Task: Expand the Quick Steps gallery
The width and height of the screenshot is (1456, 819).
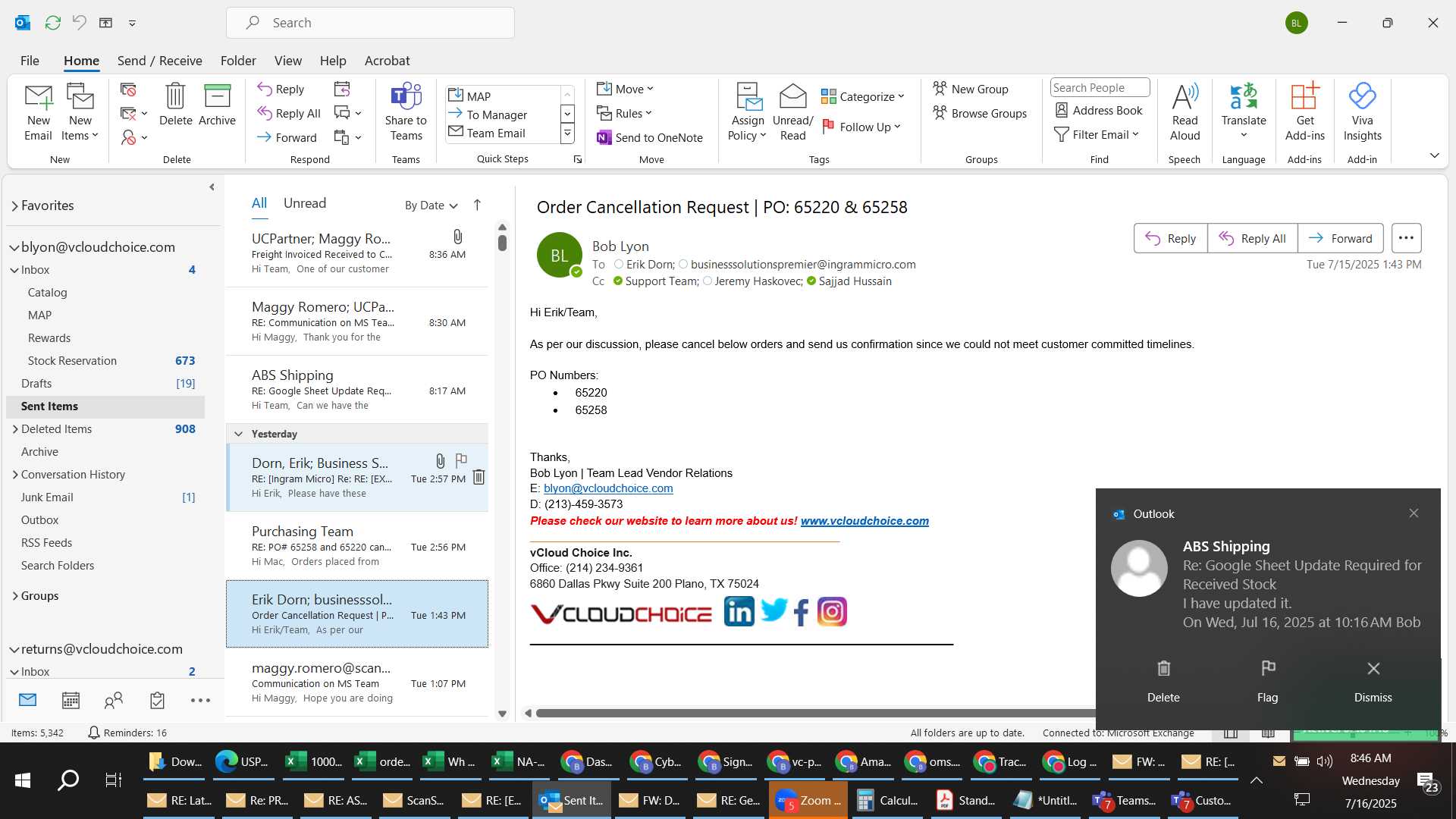Action: 566,133
